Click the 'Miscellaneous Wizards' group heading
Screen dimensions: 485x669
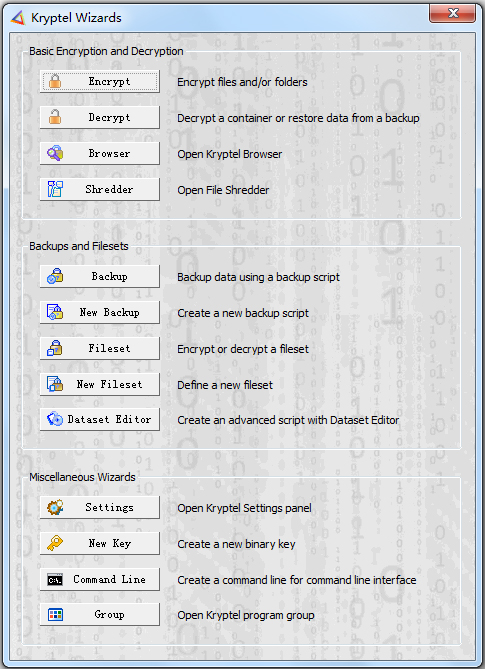point(82,477)
